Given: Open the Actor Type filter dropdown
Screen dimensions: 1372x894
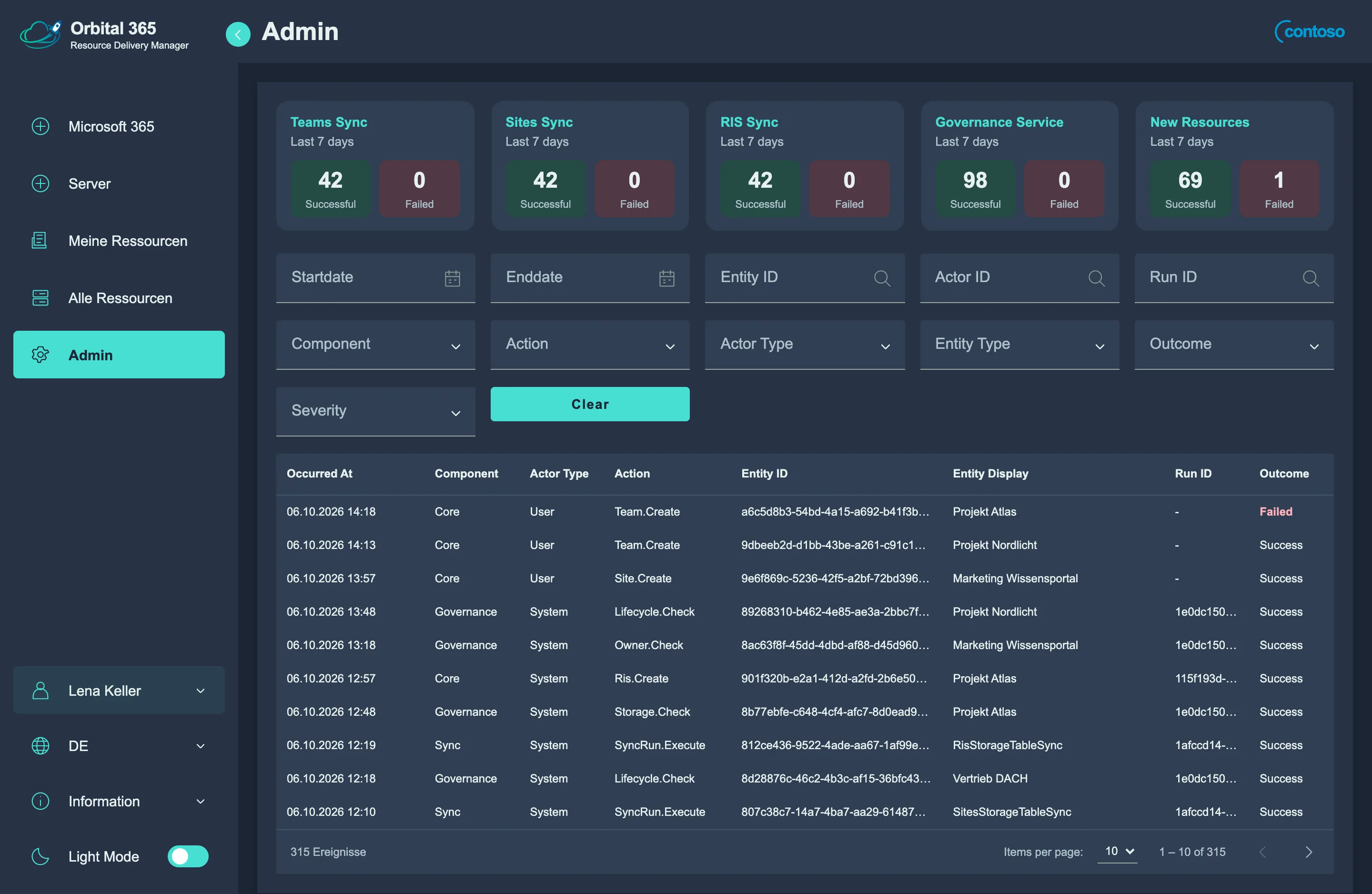Looking at the screenshot, I should point(805,345).
